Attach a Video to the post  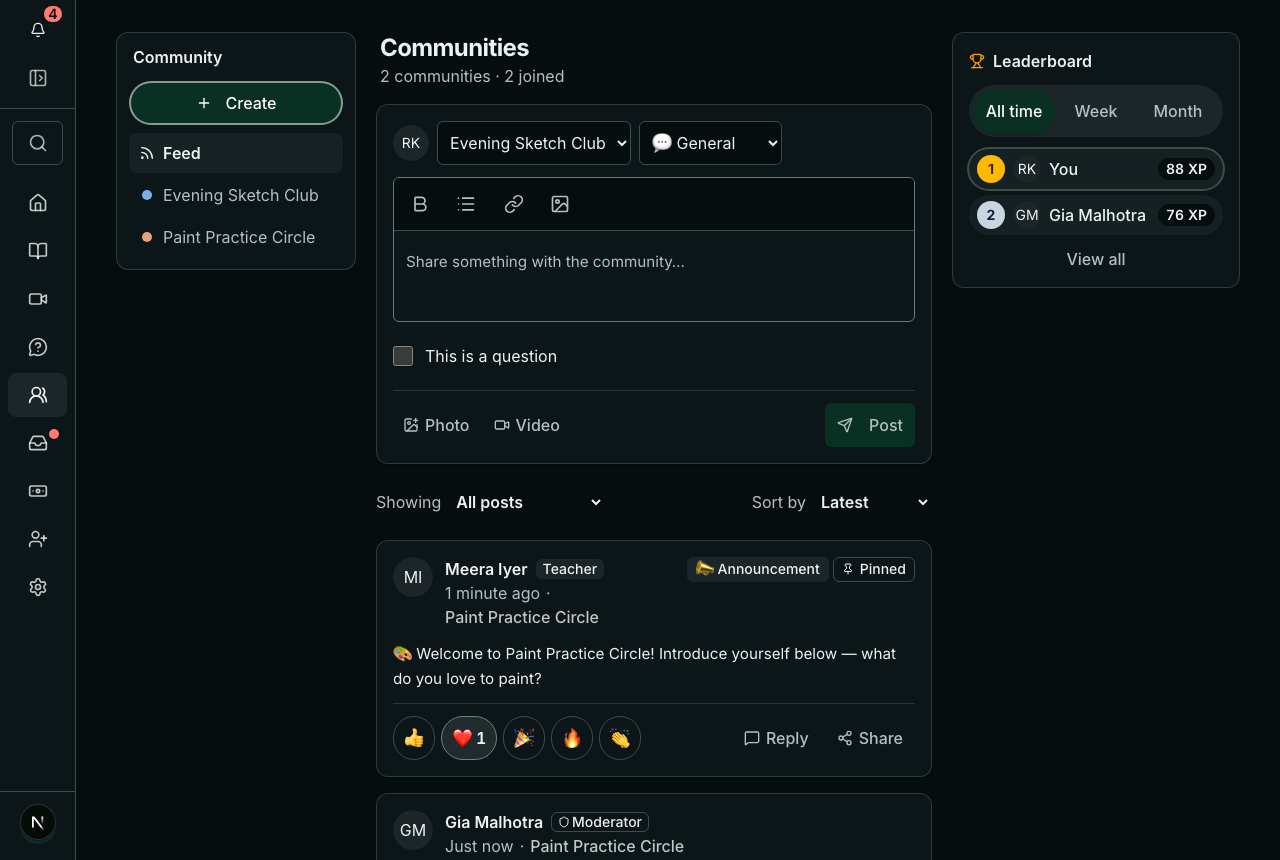(x=527, y=425)
